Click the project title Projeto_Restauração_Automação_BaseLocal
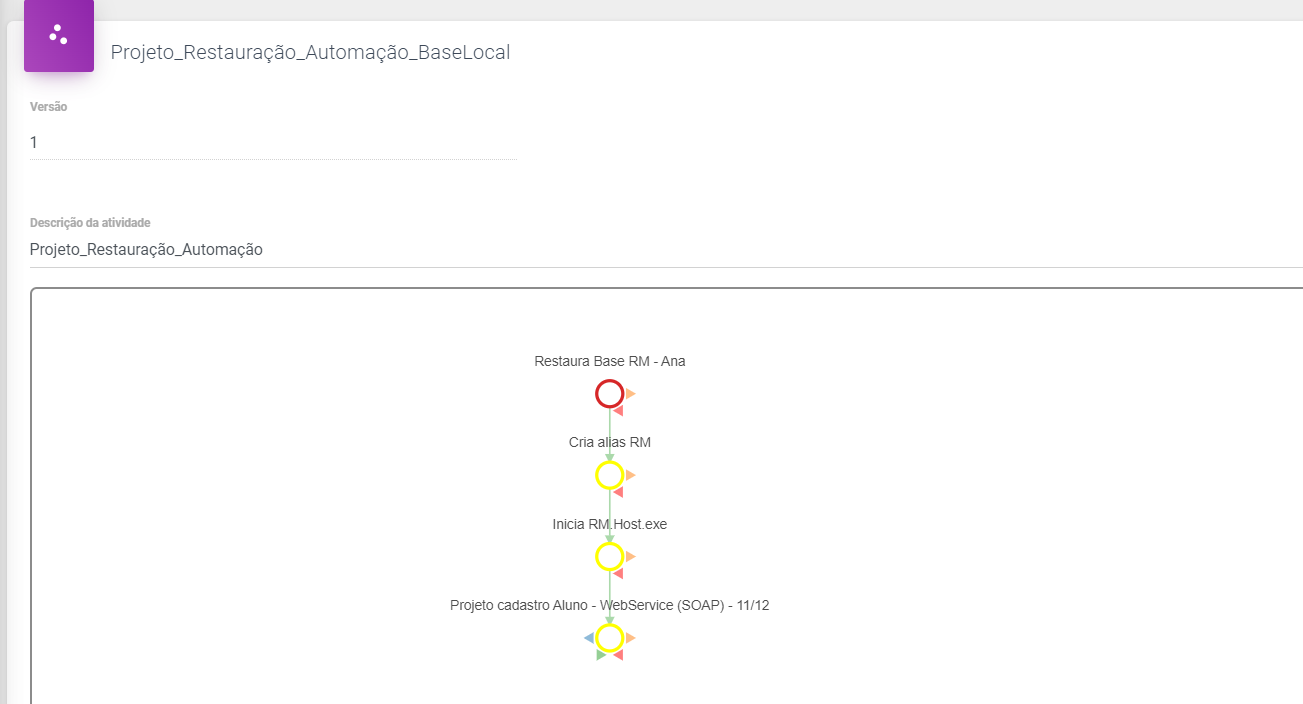 point(310,53)
